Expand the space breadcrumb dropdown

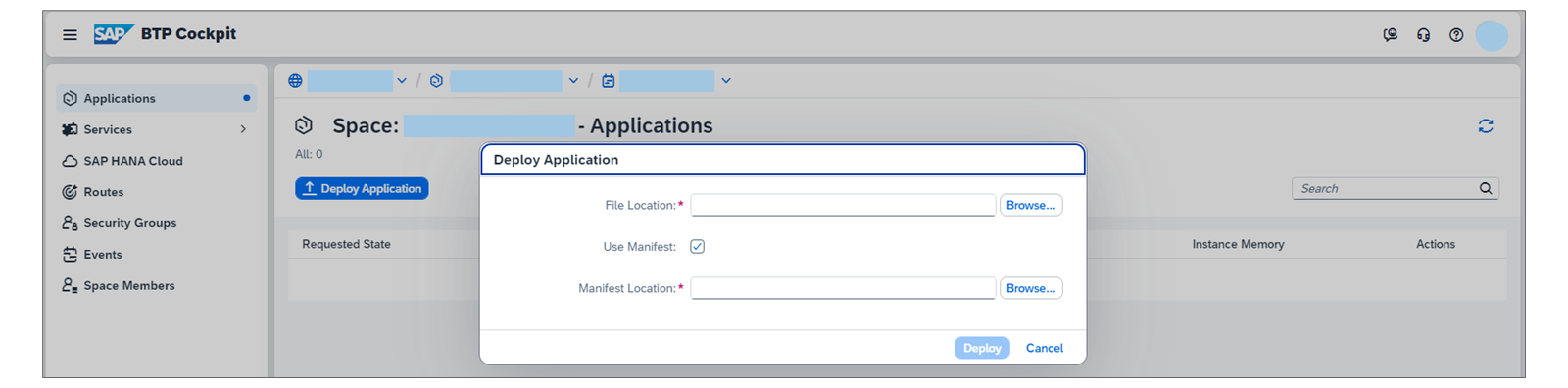[726, 81]
